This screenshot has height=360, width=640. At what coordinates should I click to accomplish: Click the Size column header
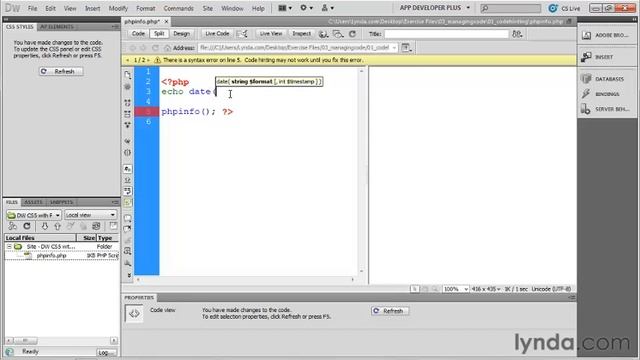(86, 238)
